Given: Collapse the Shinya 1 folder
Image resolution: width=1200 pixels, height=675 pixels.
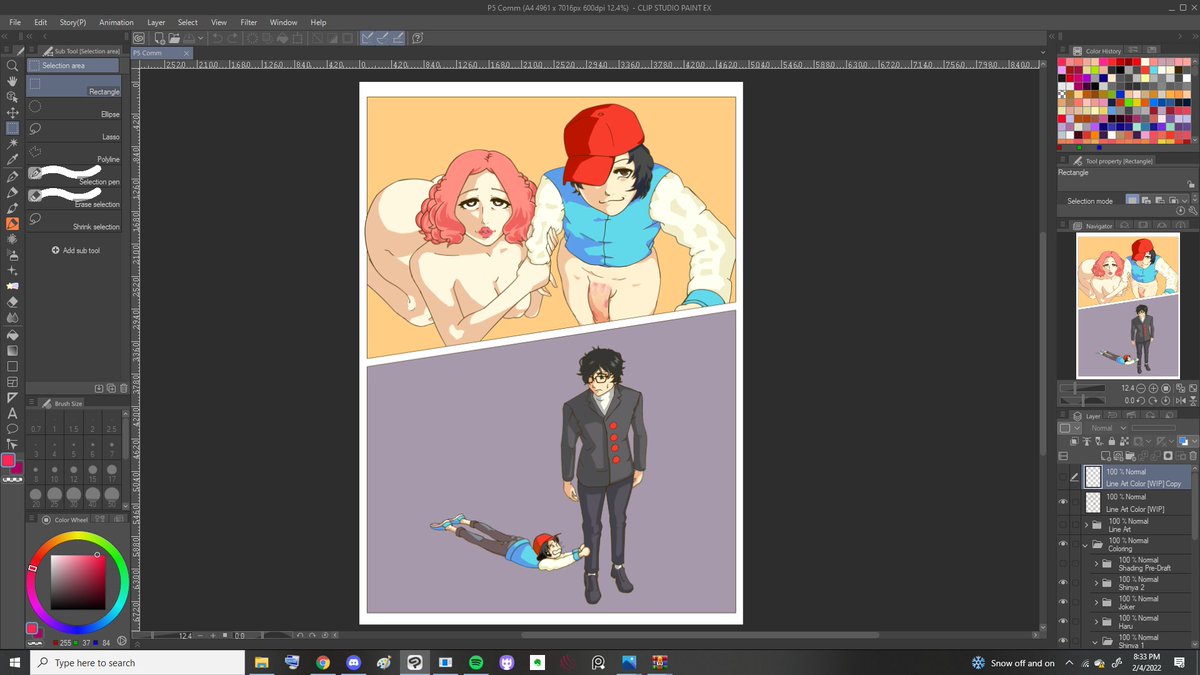Looking at the screenshot, I should tap(1096, 641).
